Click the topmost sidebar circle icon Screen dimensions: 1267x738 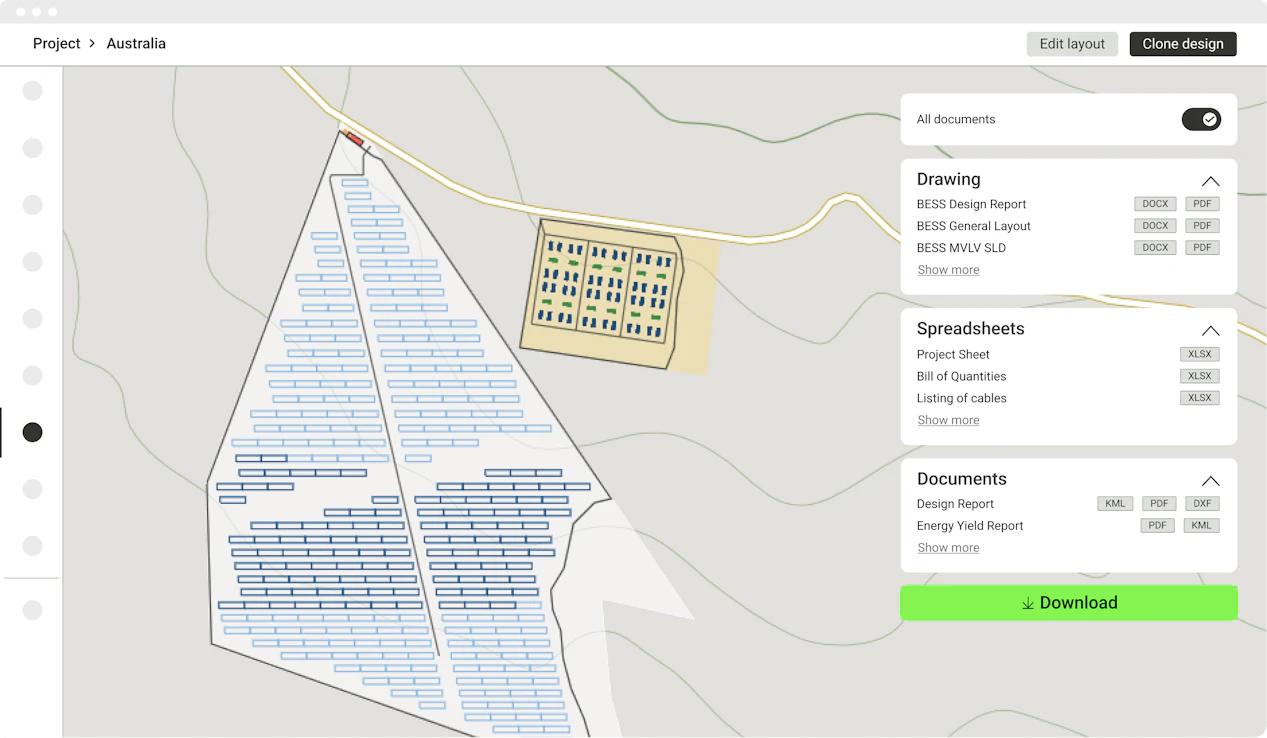click(x=33, y=91)
